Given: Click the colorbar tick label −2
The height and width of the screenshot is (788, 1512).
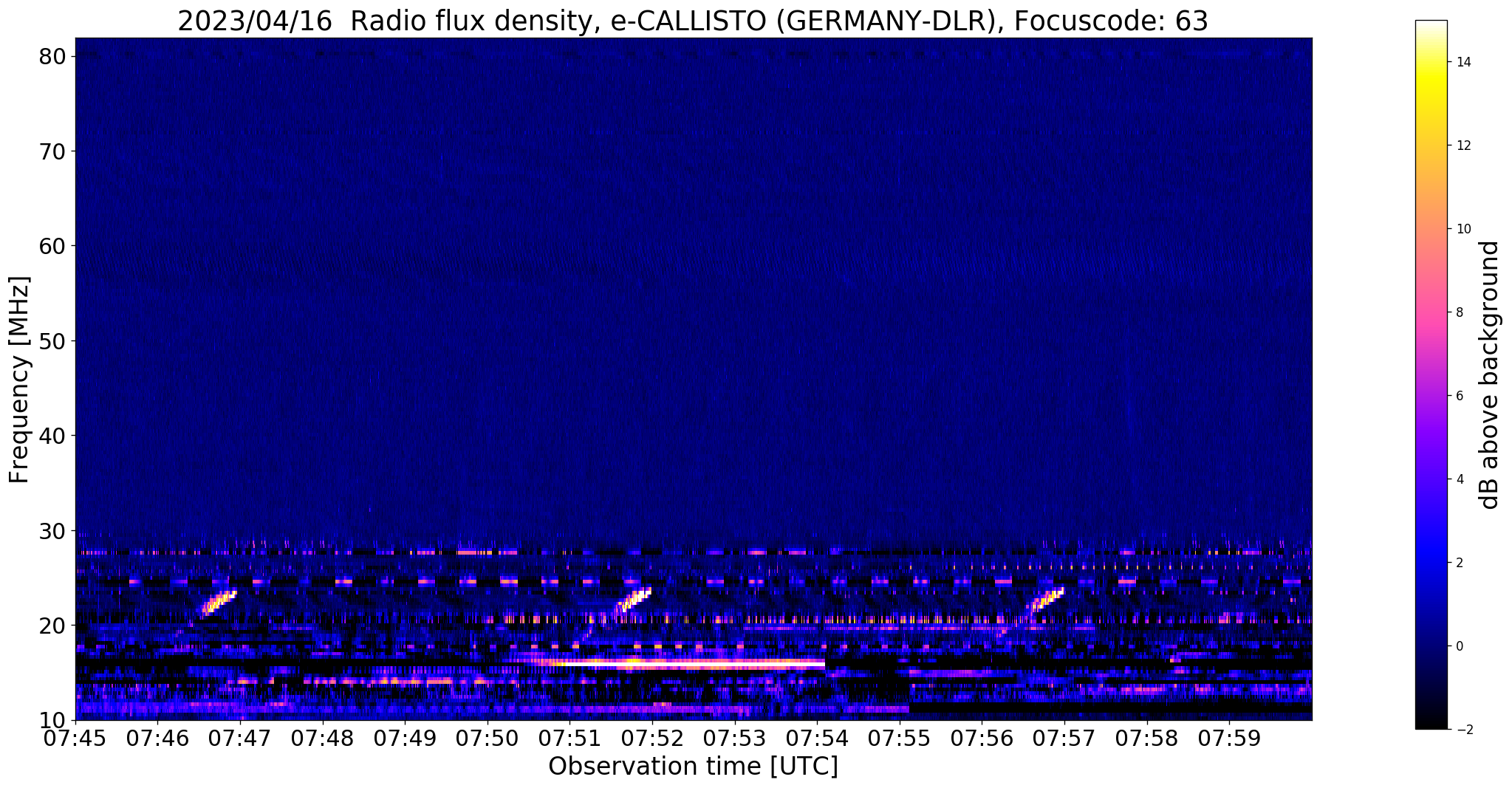Looking at the screenshot, I should 1463,730.
